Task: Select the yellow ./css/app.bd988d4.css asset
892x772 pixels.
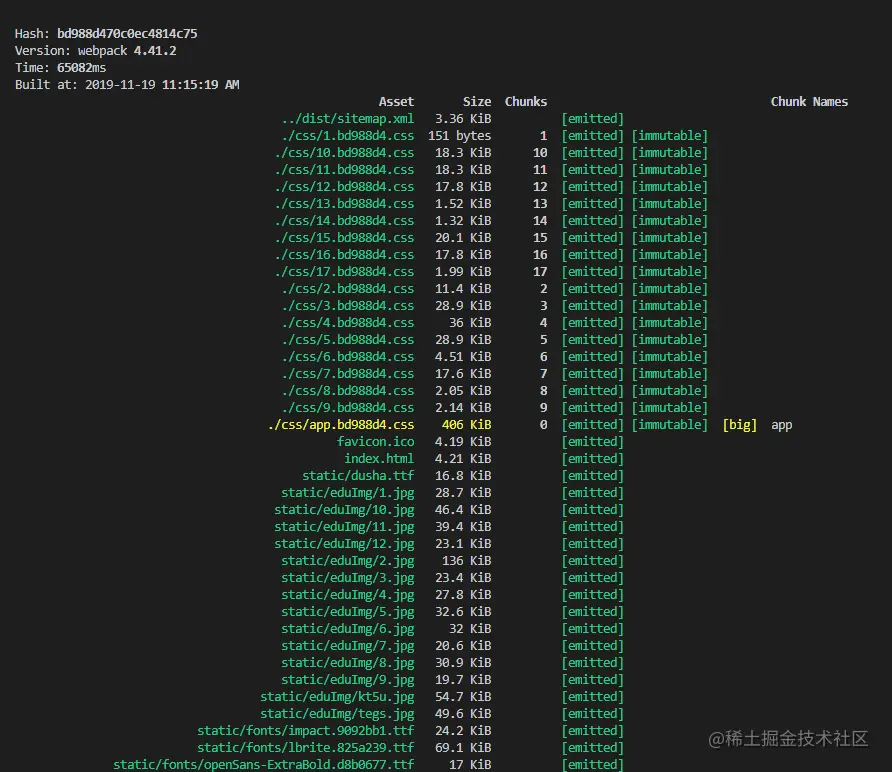Action: 341,425
